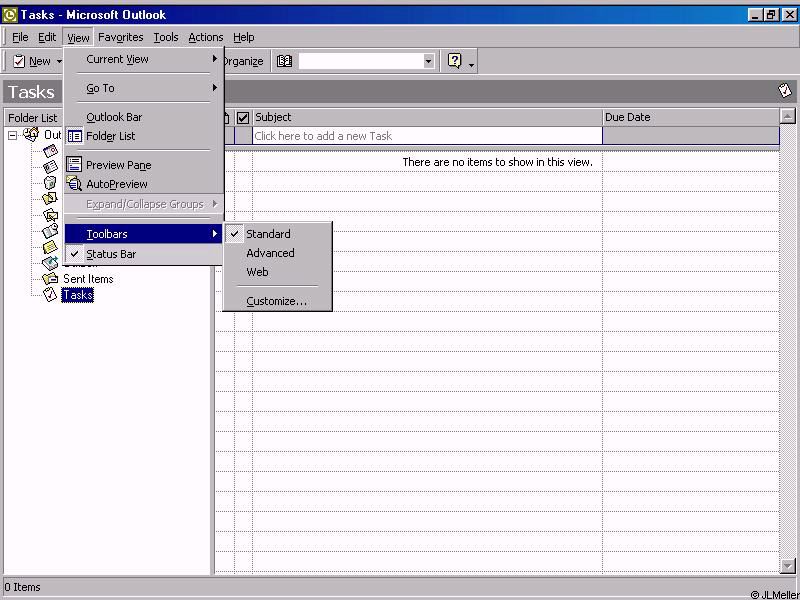Click the clipboard icon at banner's right end
The image size is (800, 600).
coord(785,91)
